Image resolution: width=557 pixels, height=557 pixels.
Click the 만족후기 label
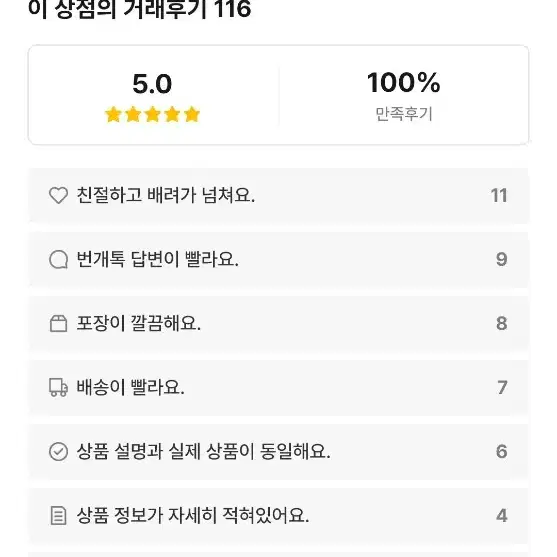click(404, 114)
